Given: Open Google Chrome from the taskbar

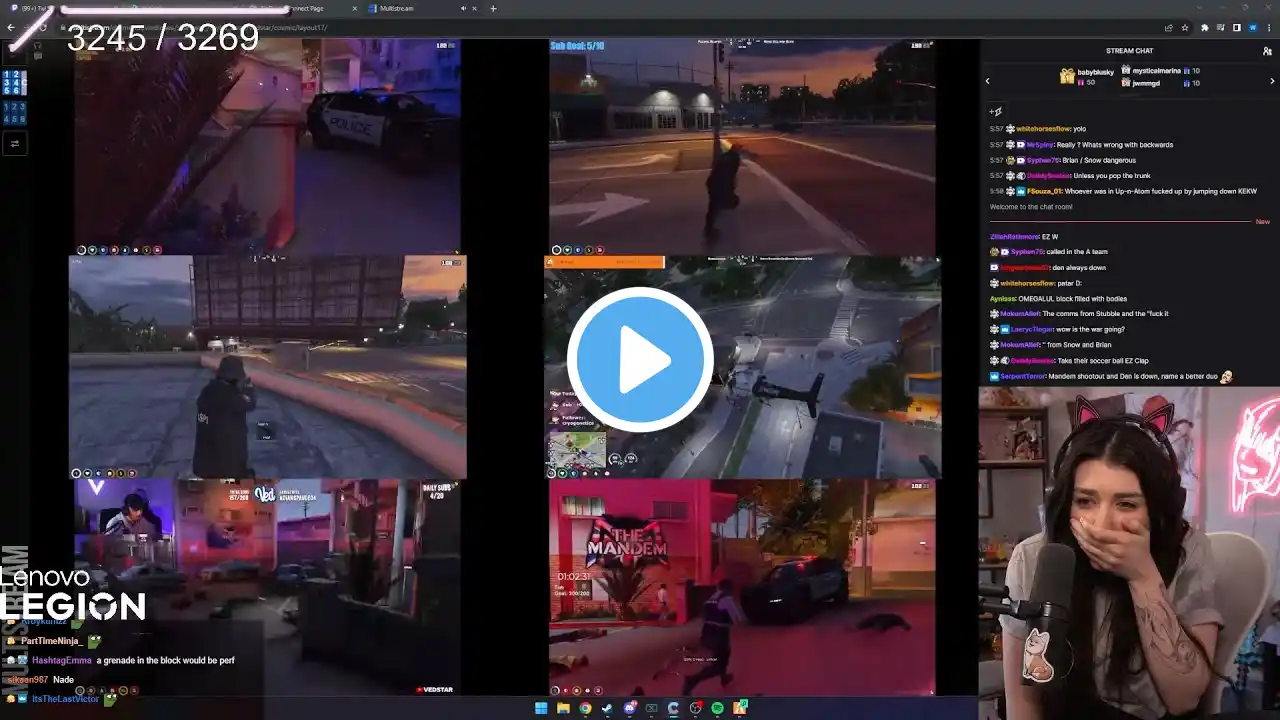Looking at the screenshot, I should tap(585, 709).
